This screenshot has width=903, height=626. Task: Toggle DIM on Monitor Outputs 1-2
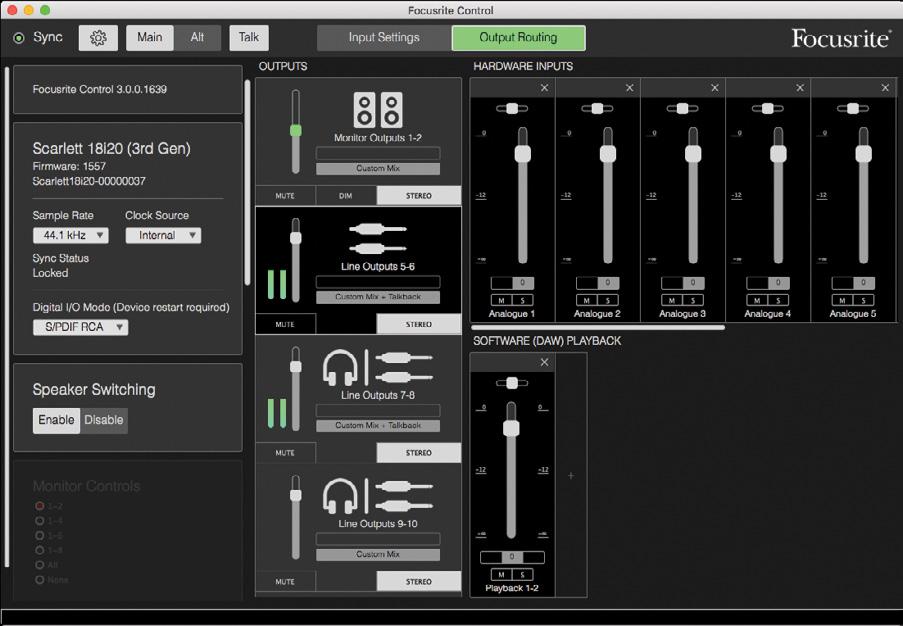pyautogui.click(x=346, y=196)
